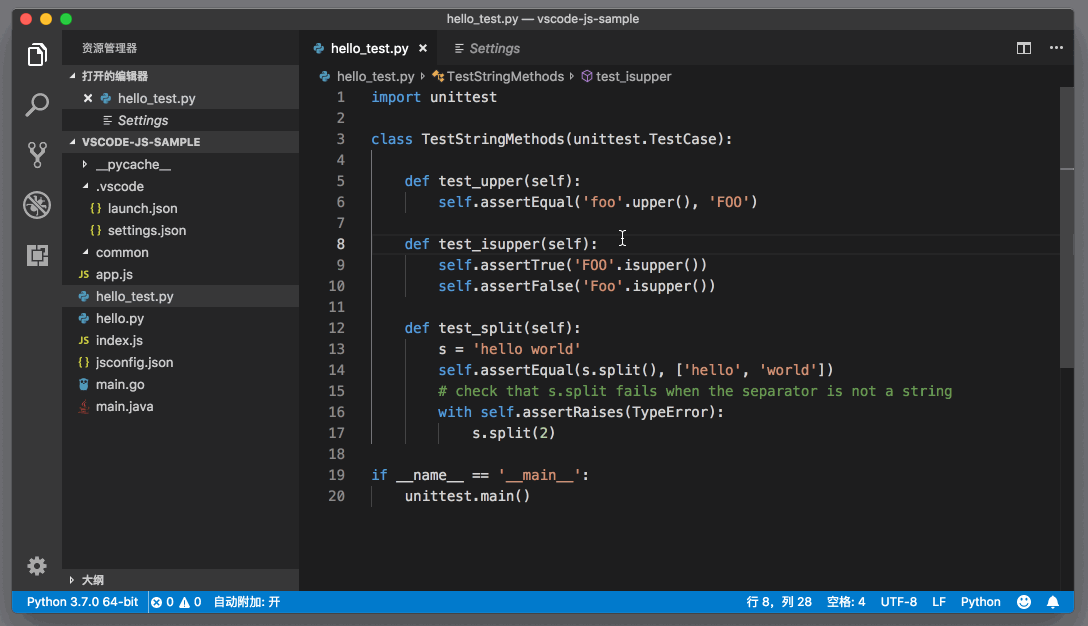Screen dimensions: 1088x626
Task: Click TestStringMethods in the breadcrumb bar
Action: click(x=501, y=75)
